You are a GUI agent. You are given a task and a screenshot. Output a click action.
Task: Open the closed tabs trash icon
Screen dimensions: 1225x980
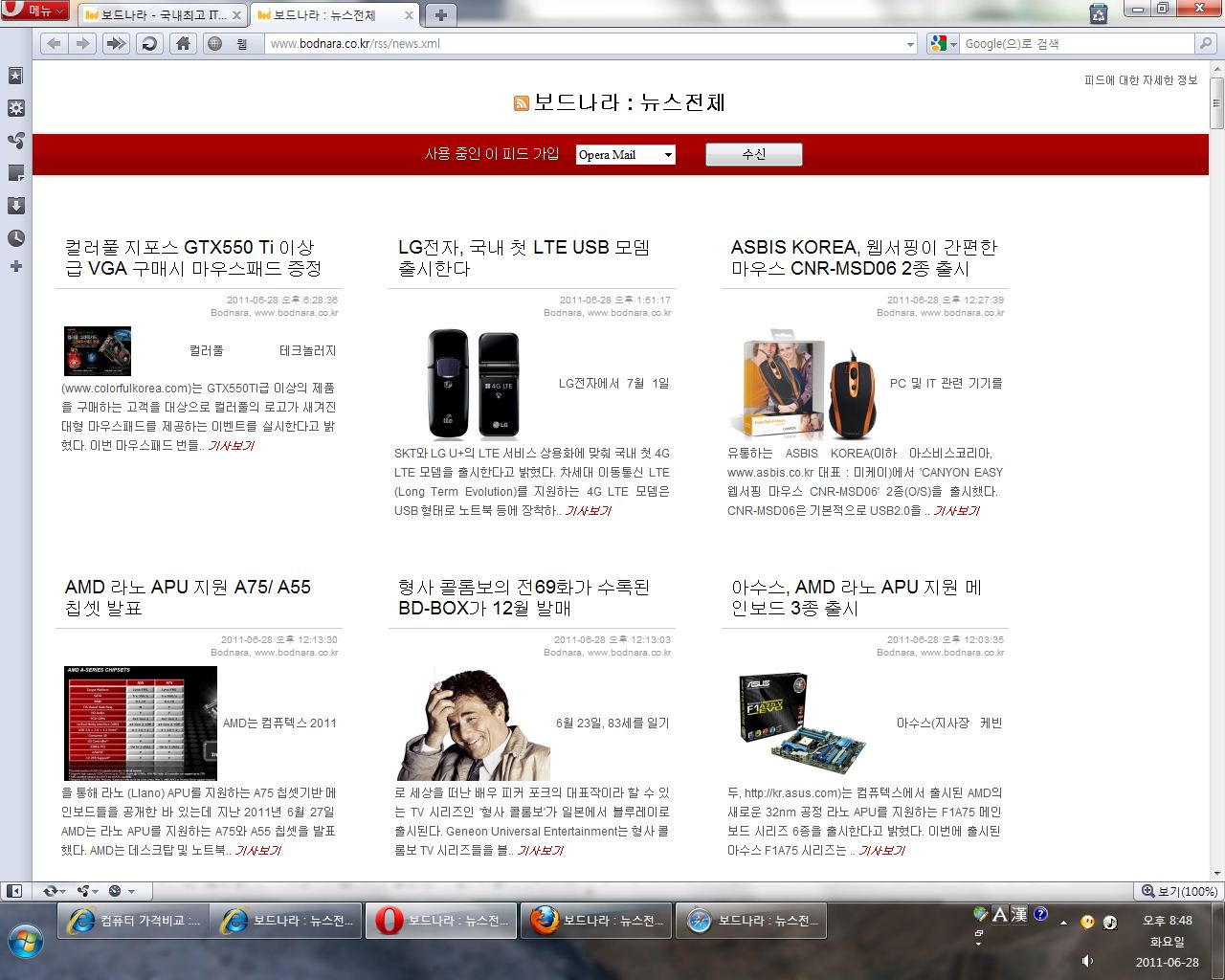pyautogui.click(x=1099, y=13)
